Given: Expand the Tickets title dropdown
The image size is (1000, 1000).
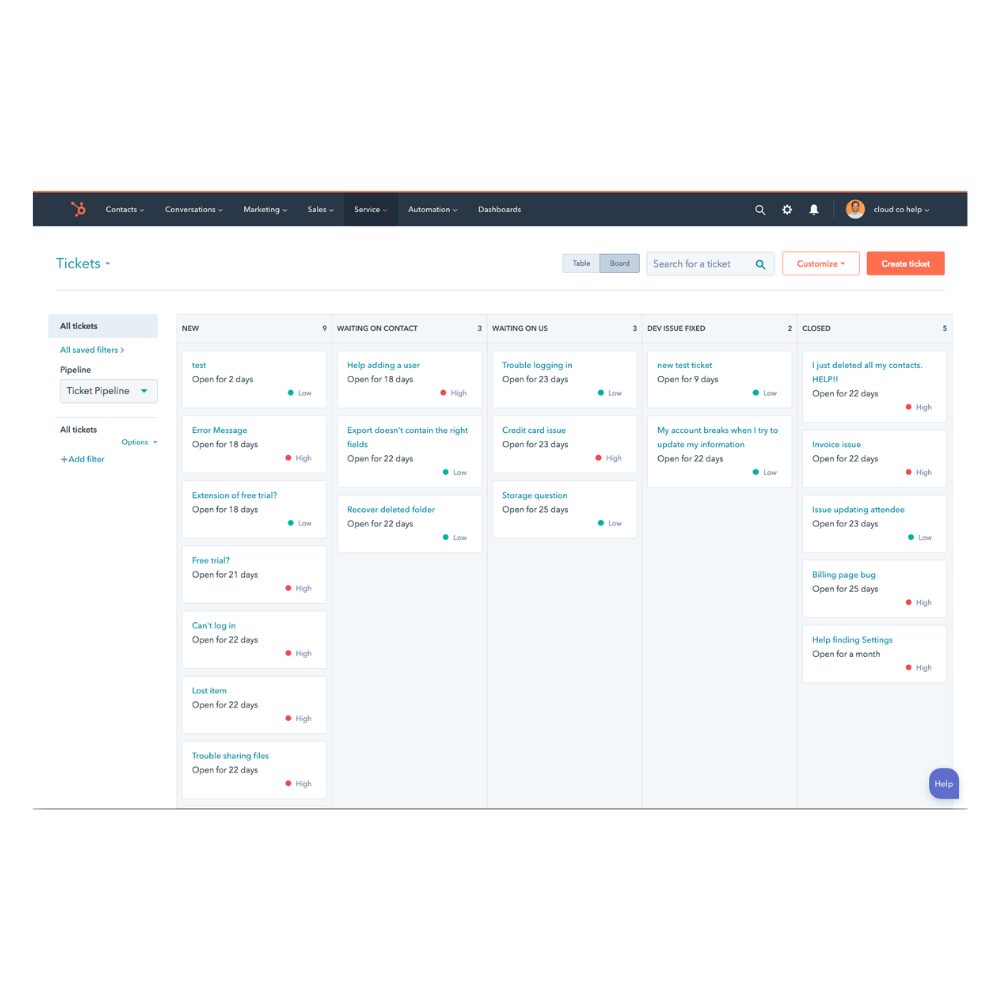Looking at the screenshot, I should point(83,263).
